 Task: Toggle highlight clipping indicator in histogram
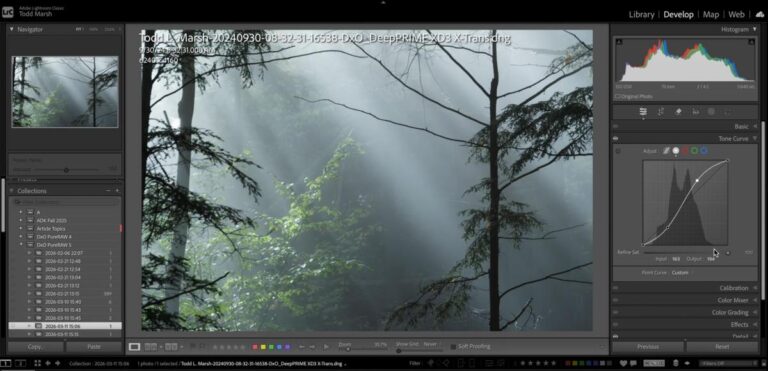pos(751,42)
